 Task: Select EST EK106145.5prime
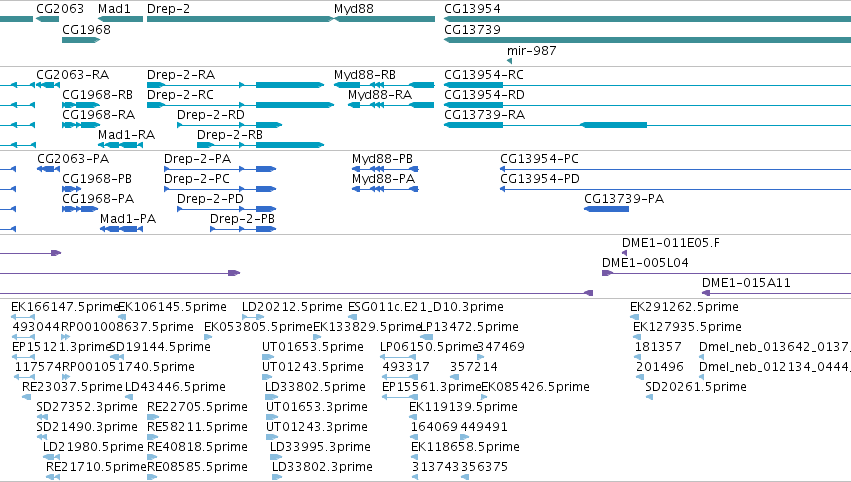click(172, 307)
